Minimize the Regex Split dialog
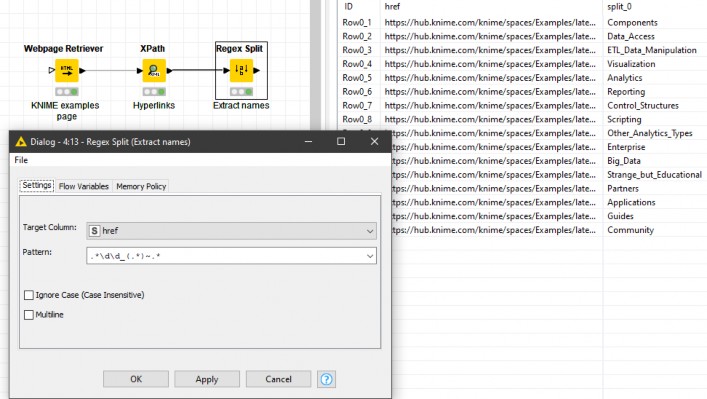The width and height of the screenshot is (707, 399). 308,142
